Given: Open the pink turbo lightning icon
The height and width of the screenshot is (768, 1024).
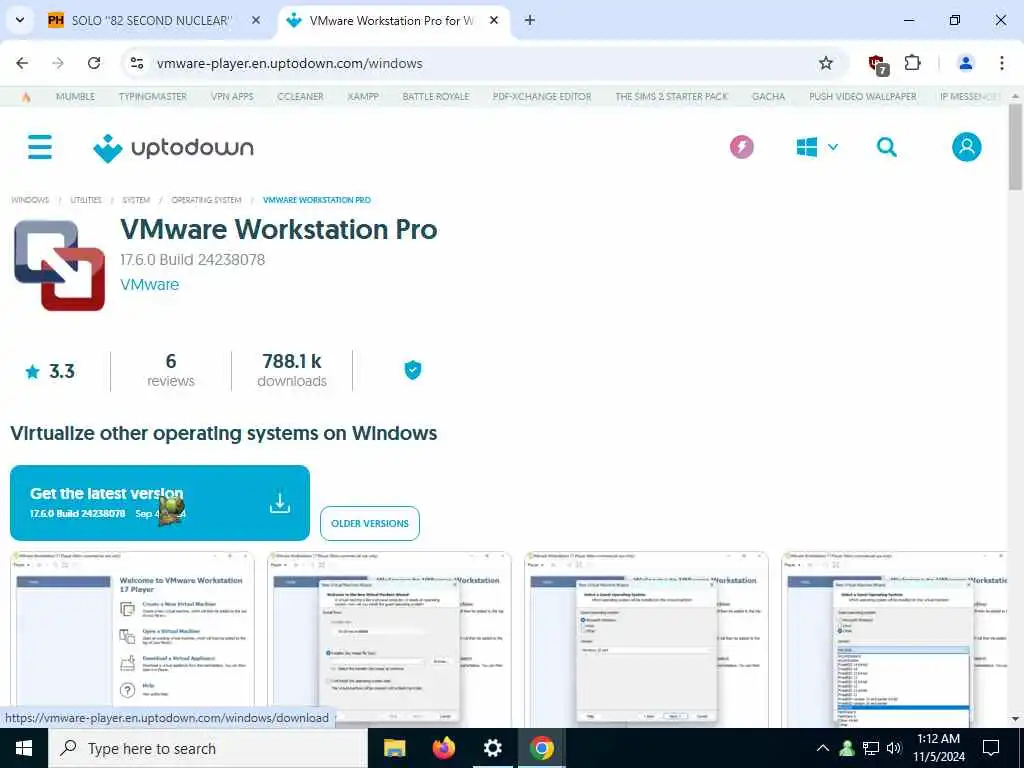Looking at the screenshot, I should coord(741,147).
